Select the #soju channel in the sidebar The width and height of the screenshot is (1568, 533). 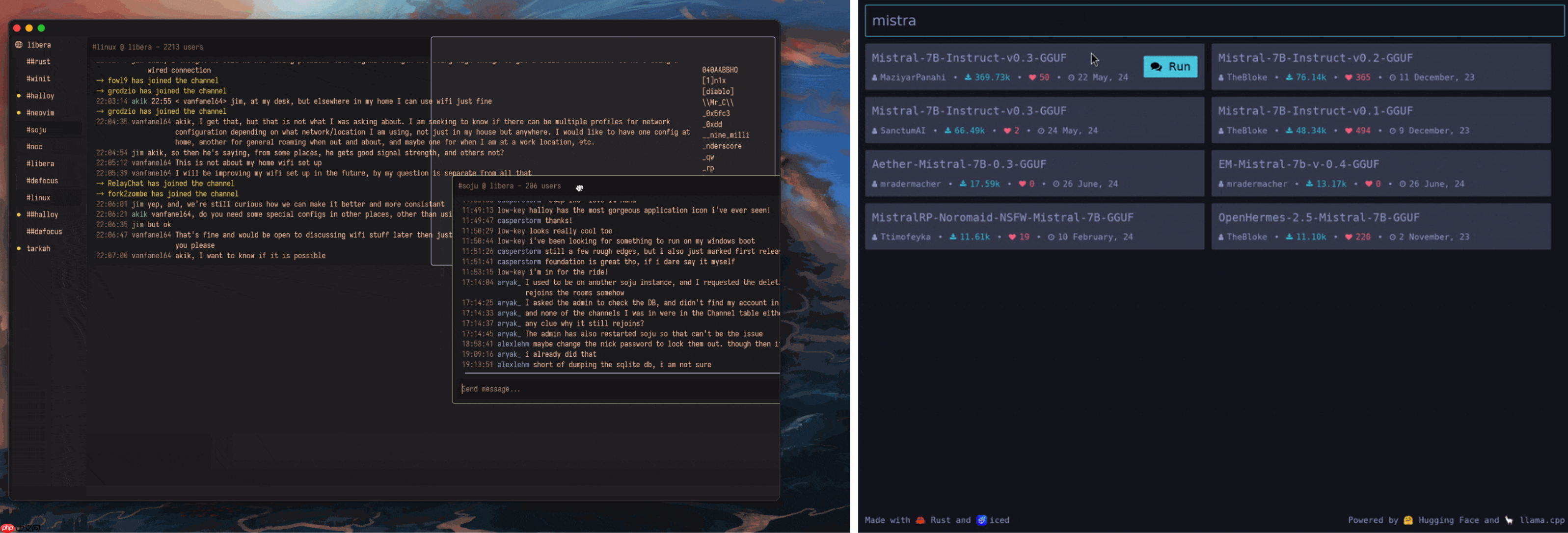tap(37, 130)
